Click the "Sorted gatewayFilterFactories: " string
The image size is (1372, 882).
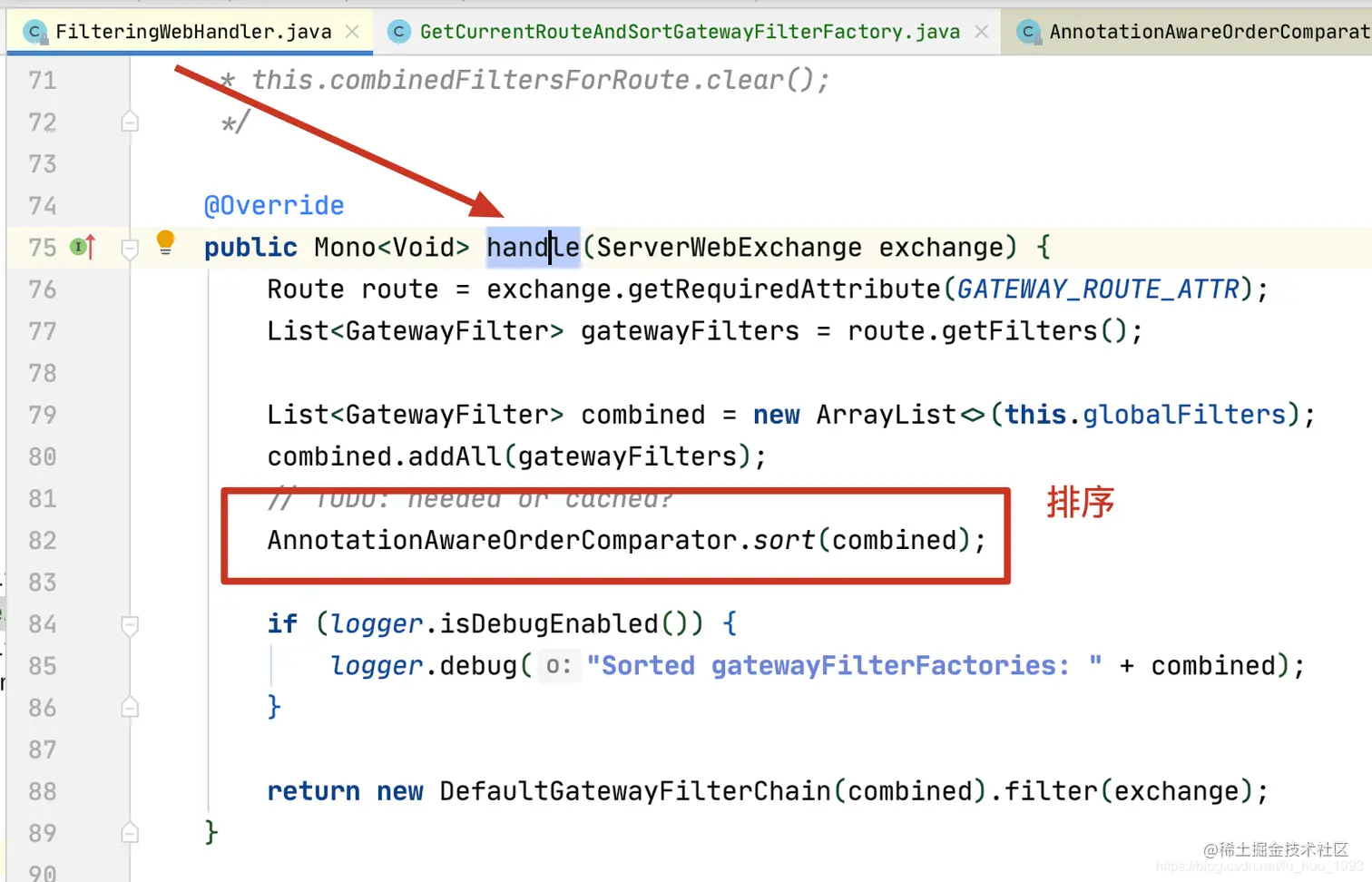845,666
